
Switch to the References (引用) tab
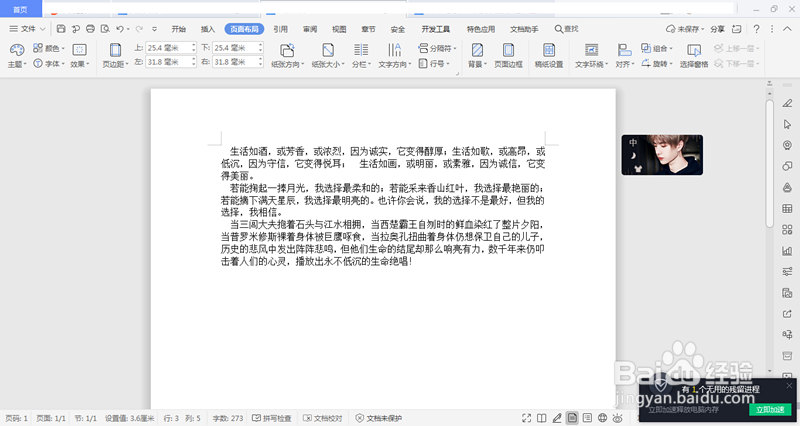[x=280, y=29]
